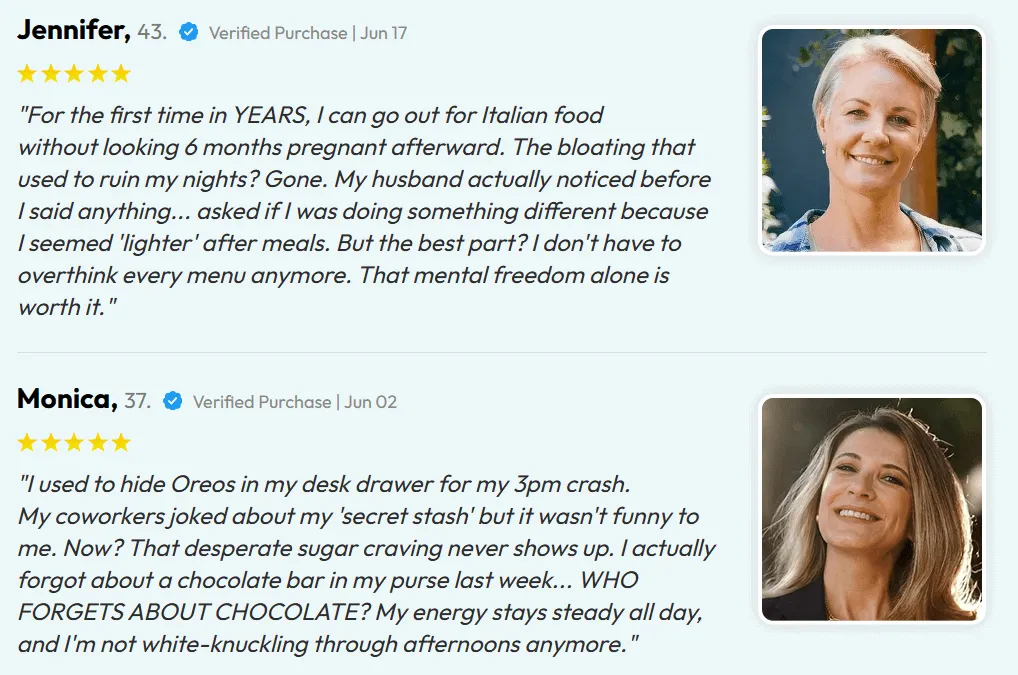Click the fourth star of Jennifer's rating

97,73
